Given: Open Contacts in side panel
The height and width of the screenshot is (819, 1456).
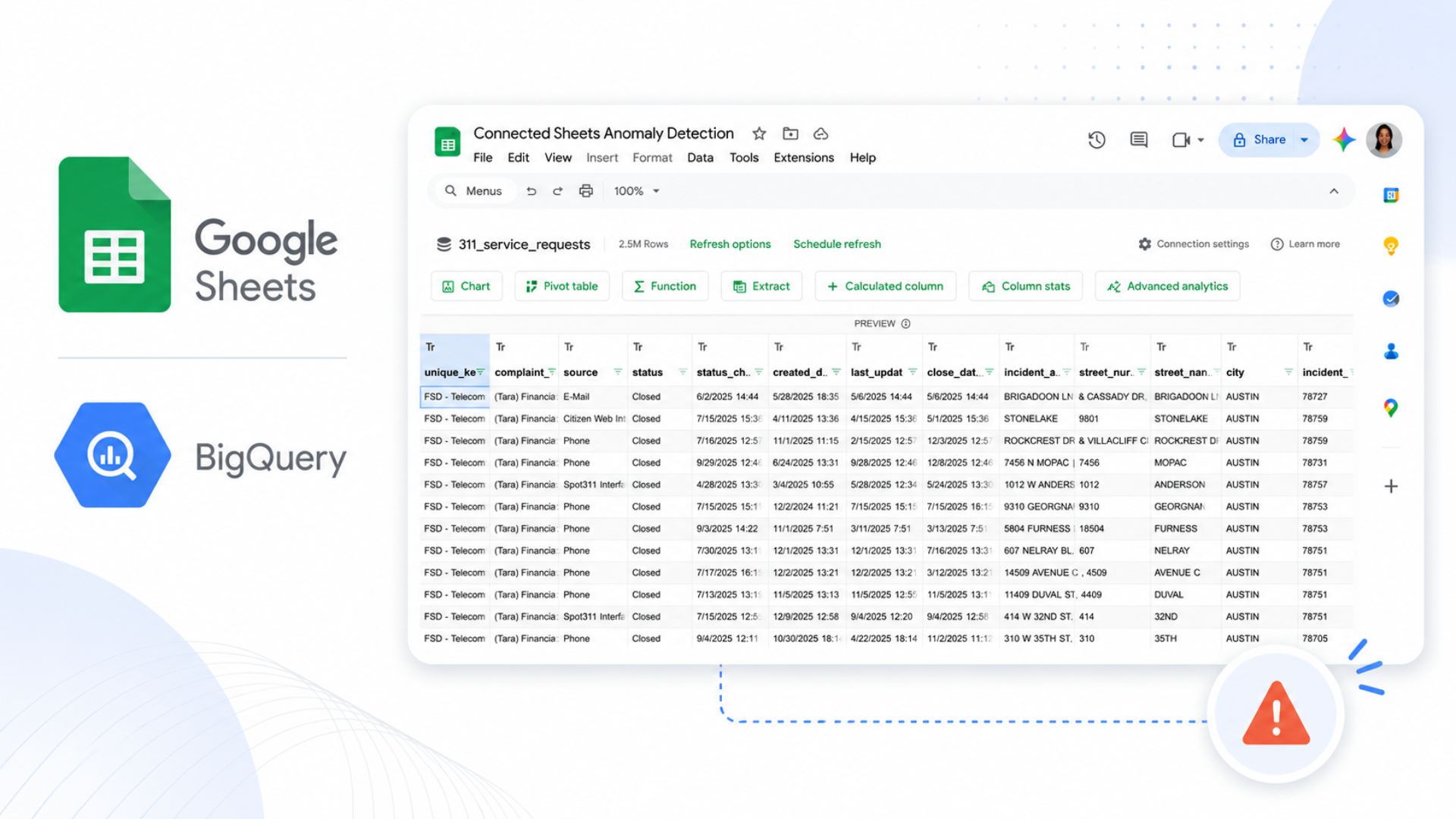Looking at the screenshot, I should [x=1391, y=351].
